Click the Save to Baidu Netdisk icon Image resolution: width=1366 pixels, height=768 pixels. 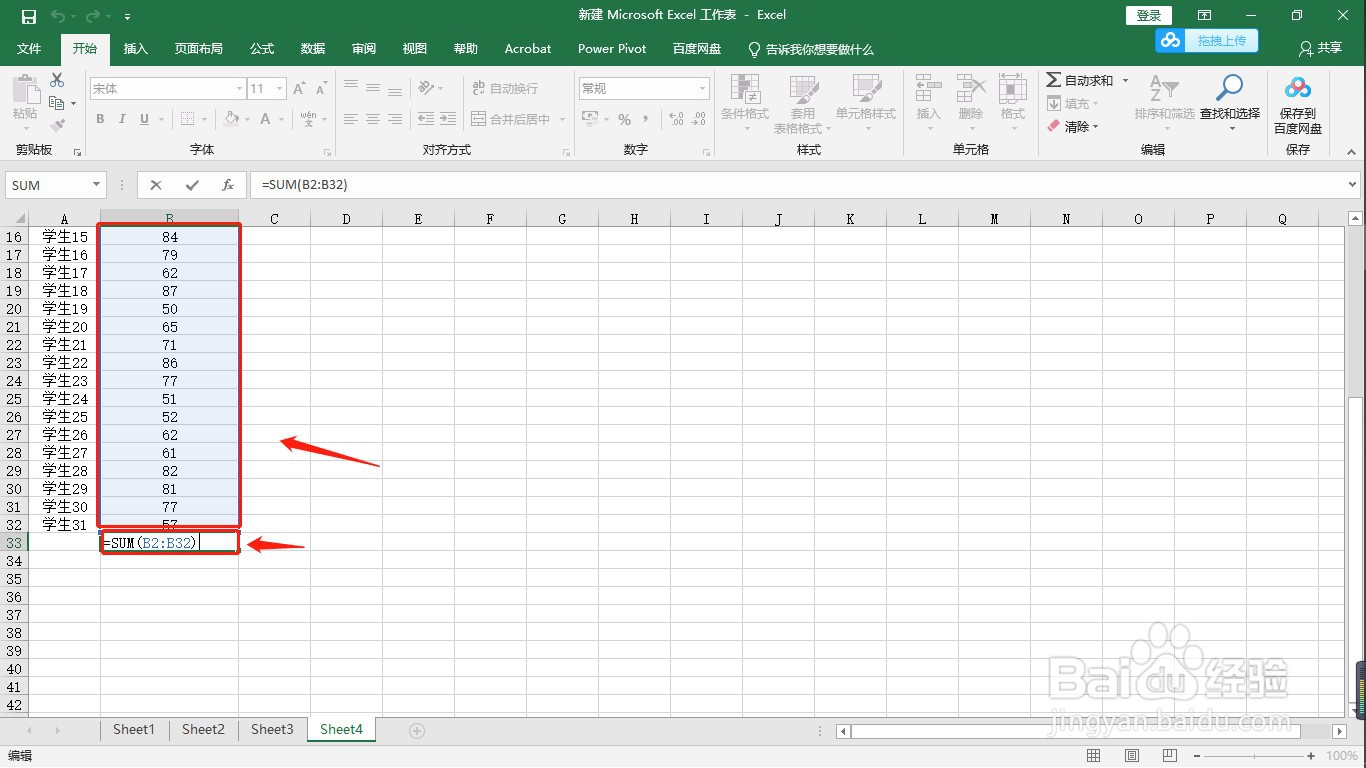coord(1298,89)
